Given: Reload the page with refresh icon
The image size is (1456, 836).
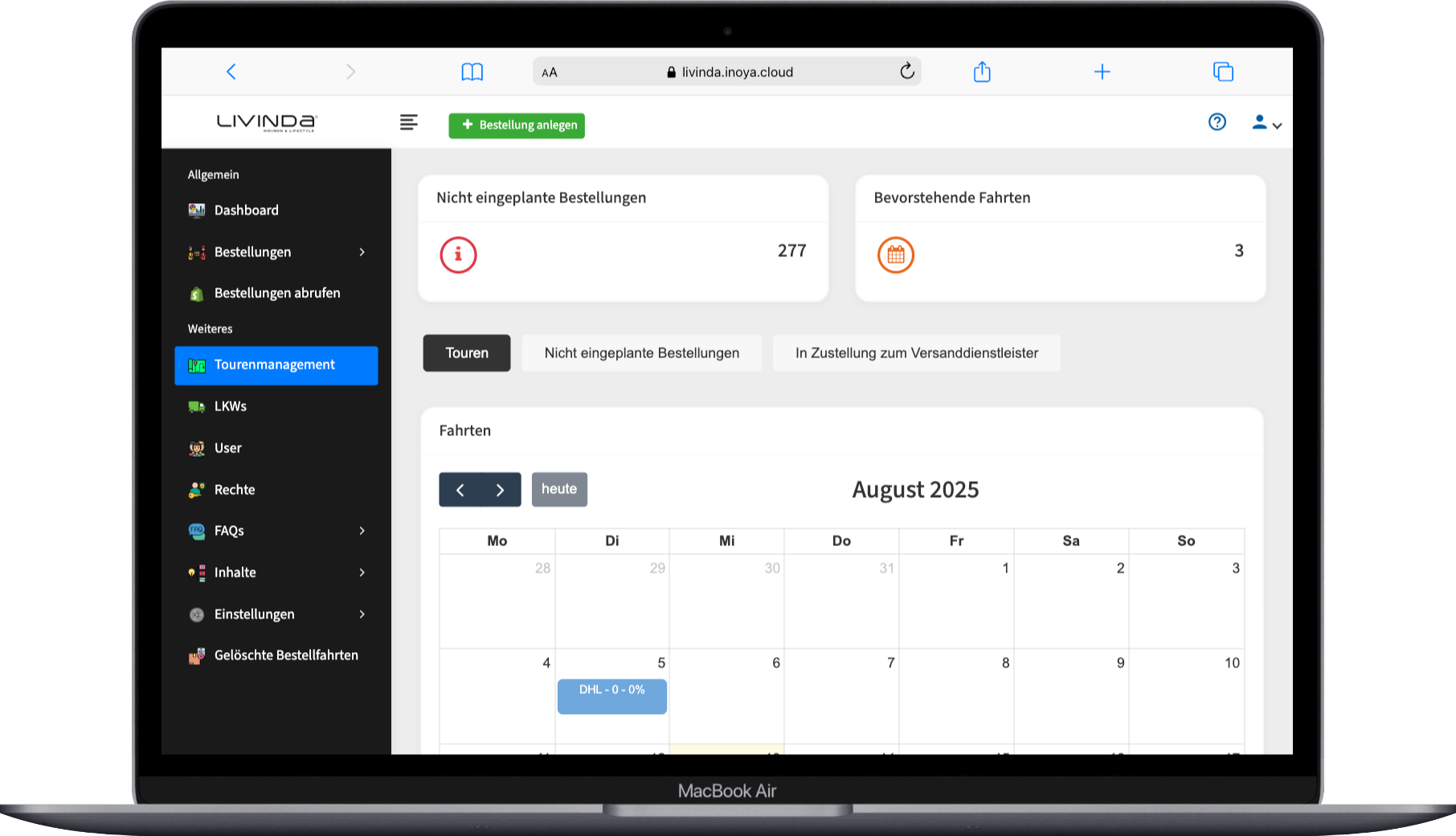Looking at the screenshot, I should [x=907, y=71].
